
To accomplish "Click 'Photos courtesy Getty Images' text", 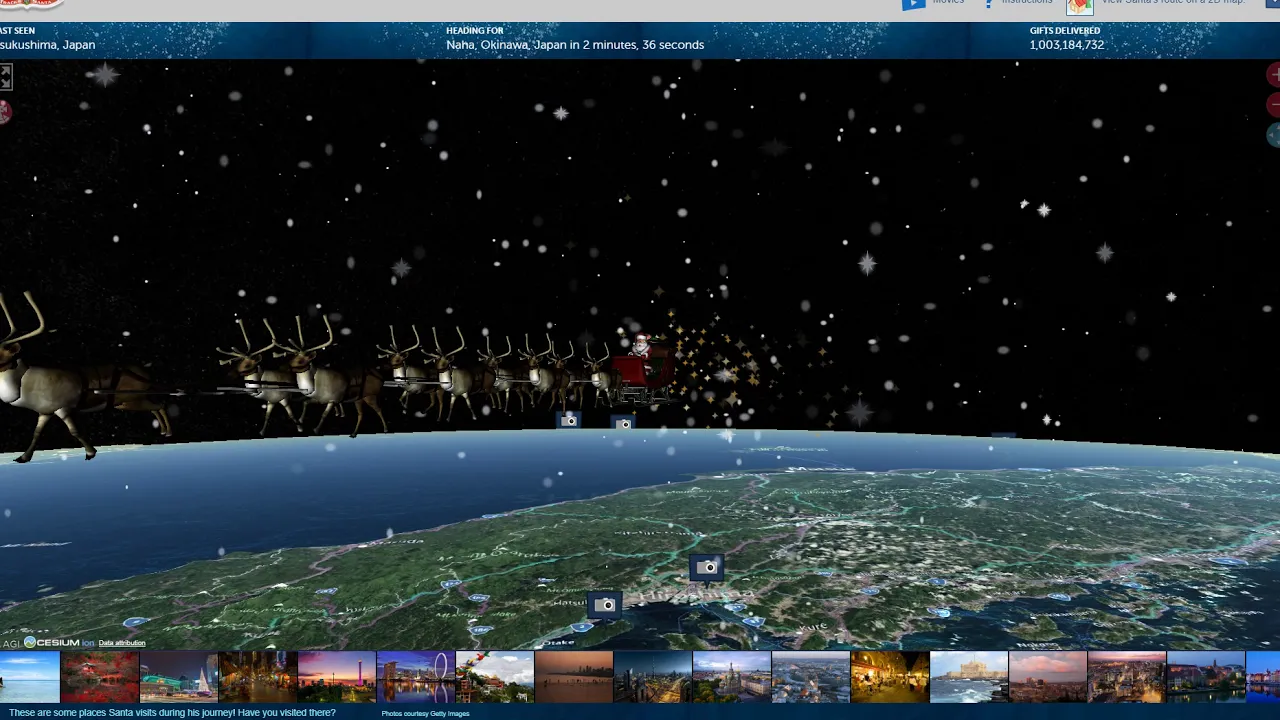I will [x=425, y=714].
